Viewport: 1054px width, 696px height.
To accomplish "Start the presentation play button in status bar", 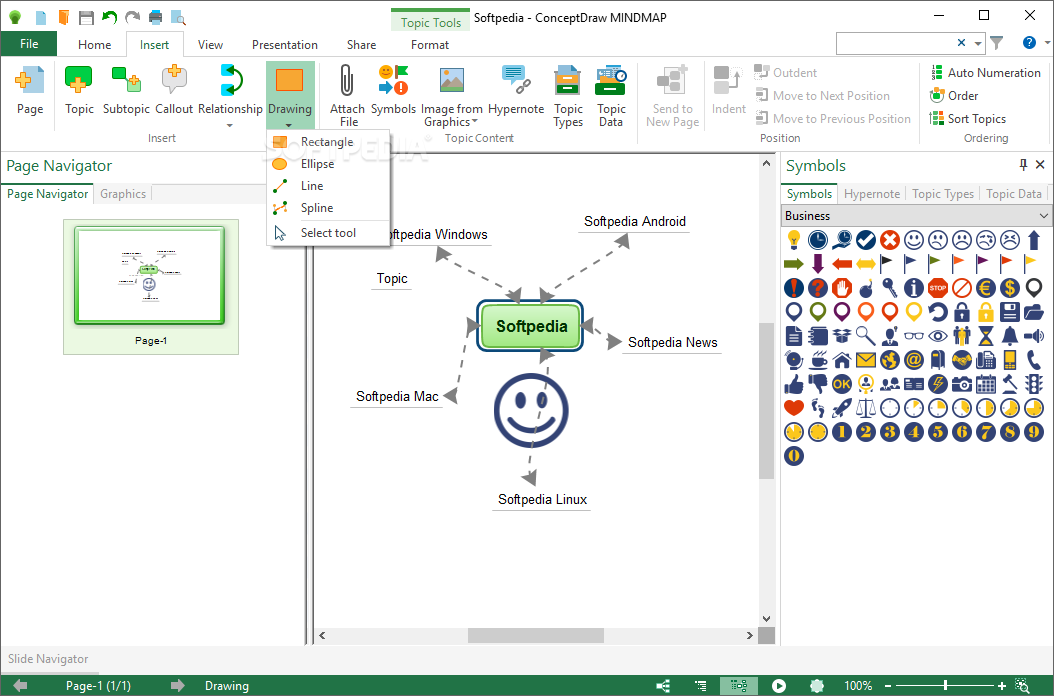I will 778,686.
